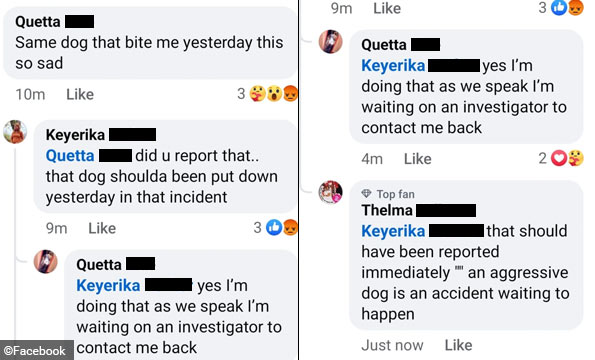Click Quetta's avatar in right column
Viewport: 595px width, 360px height.
click(331, 41)
